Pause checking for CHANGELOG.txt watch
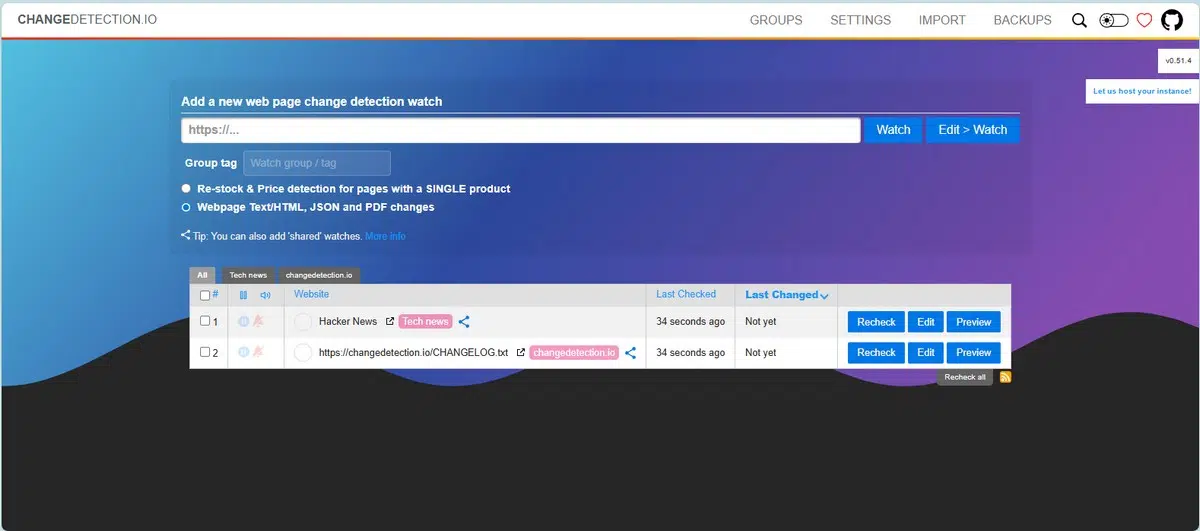Viewport: 1200px width, 531px height. (243, 352)
